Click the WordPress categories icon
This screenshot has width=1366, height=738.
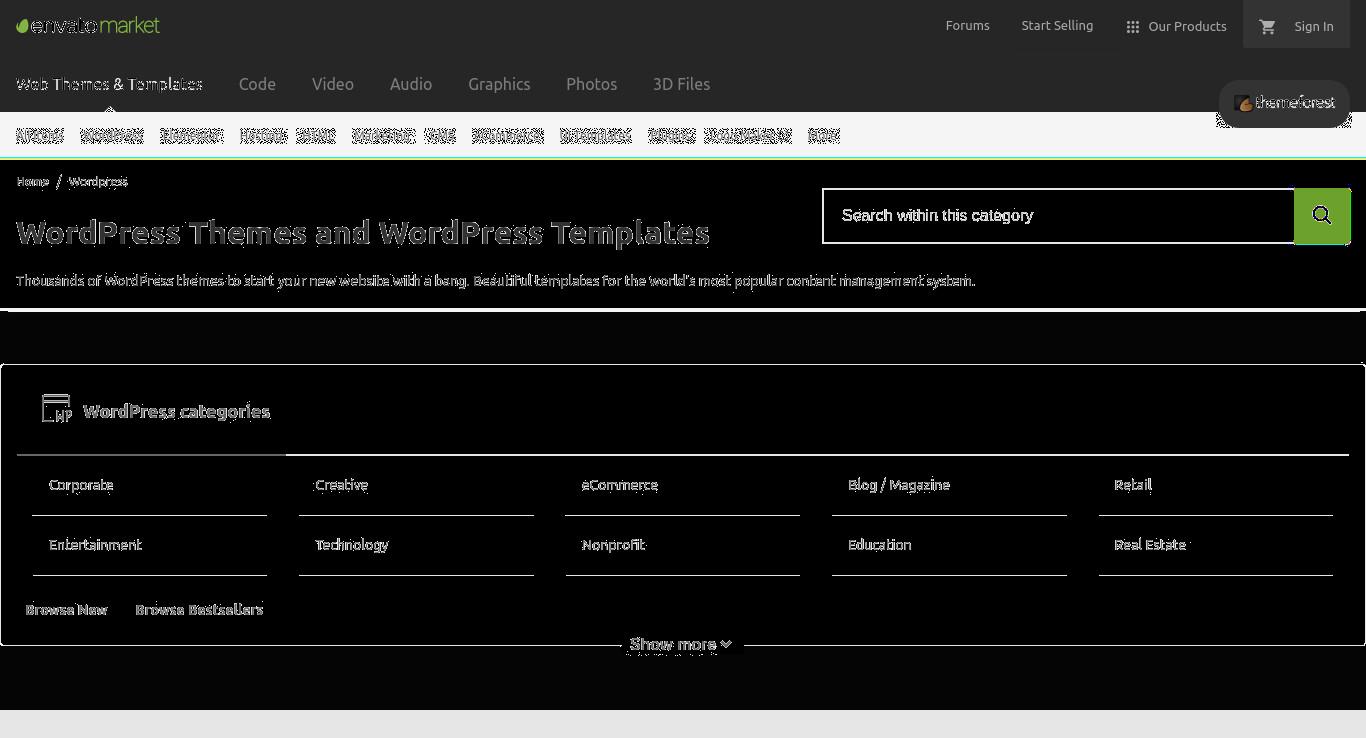[57, 409]
